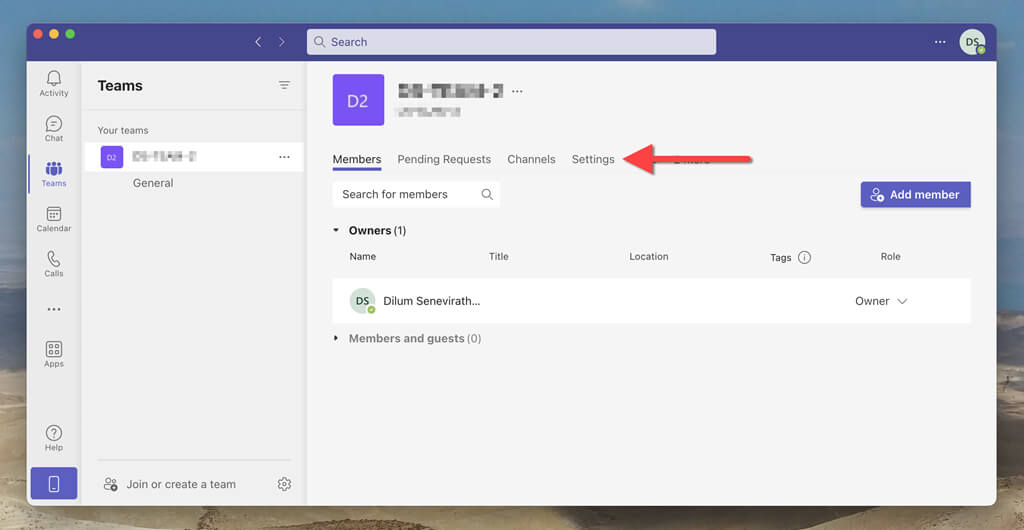This screenshot has width=1024, height=530.
Task: Open Chat in the sidebar
Action: pyautogui.click(x=54, y=129)
